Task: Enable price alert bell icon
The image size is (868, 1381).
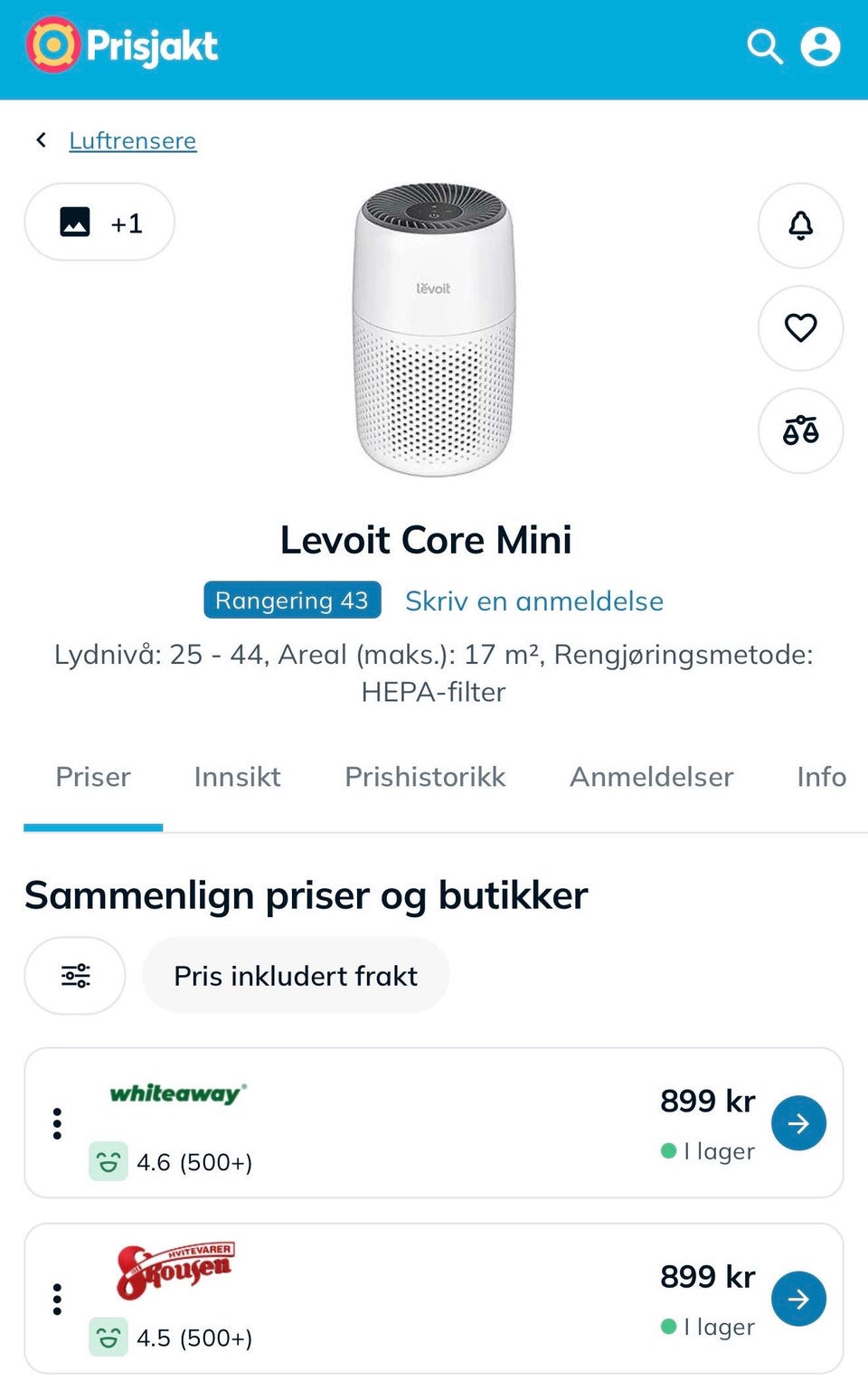Action: (x=800, y=225)
